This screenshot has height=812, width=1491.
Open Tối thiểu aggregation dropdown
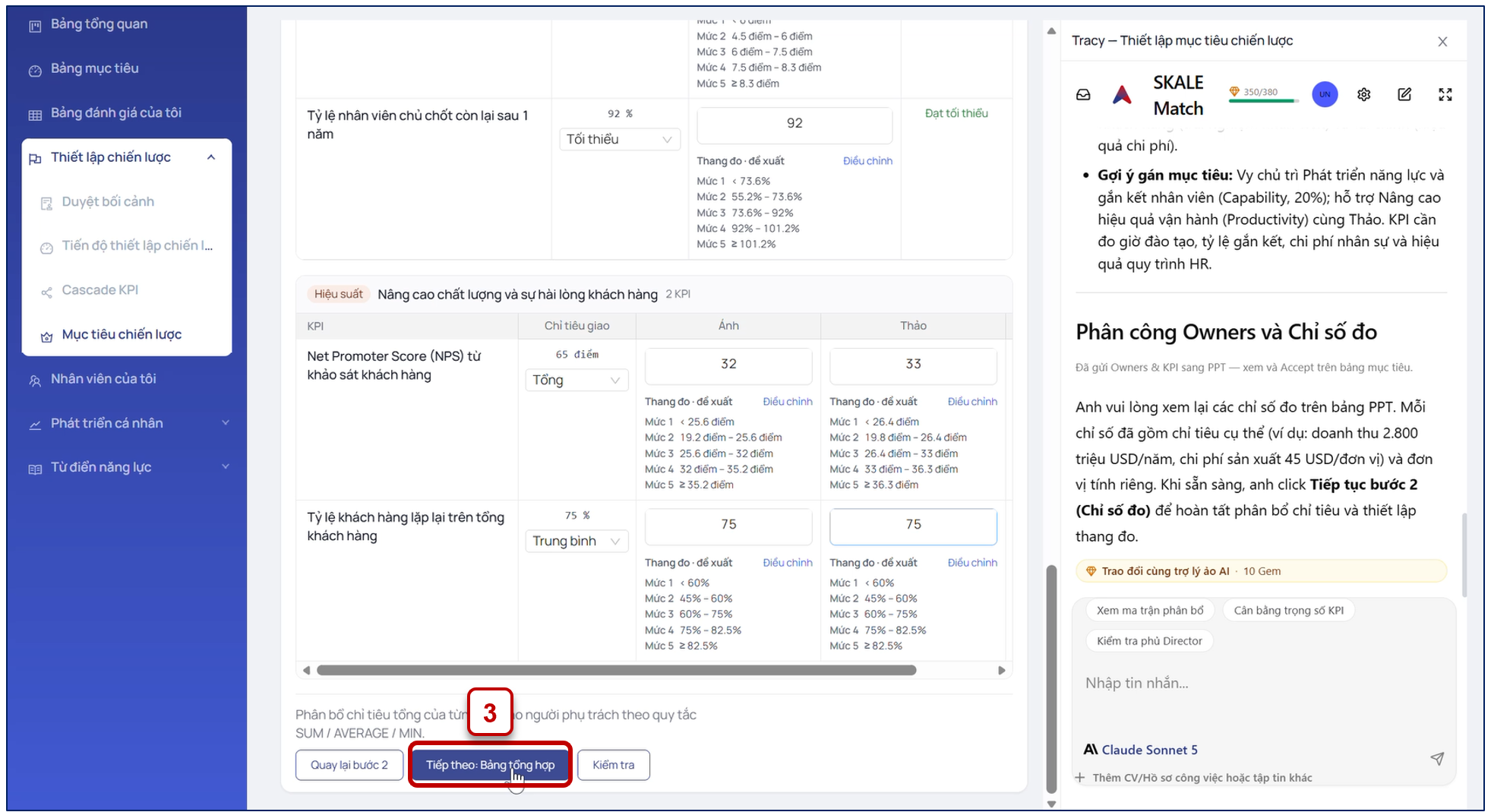click(619, 140)
